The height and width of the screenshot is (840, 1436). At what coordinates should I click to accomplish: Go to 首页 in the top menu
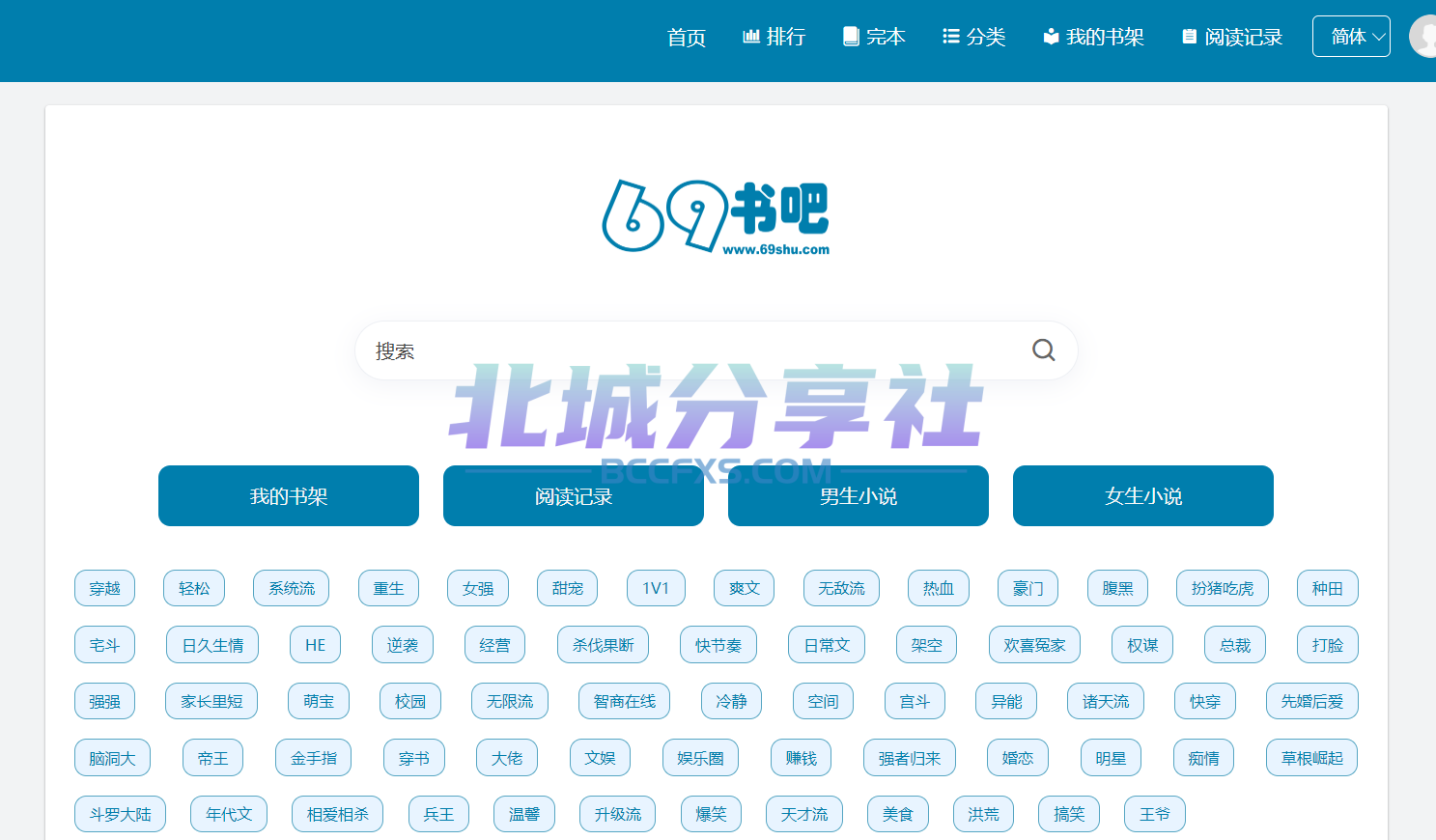tap(687, 37)
